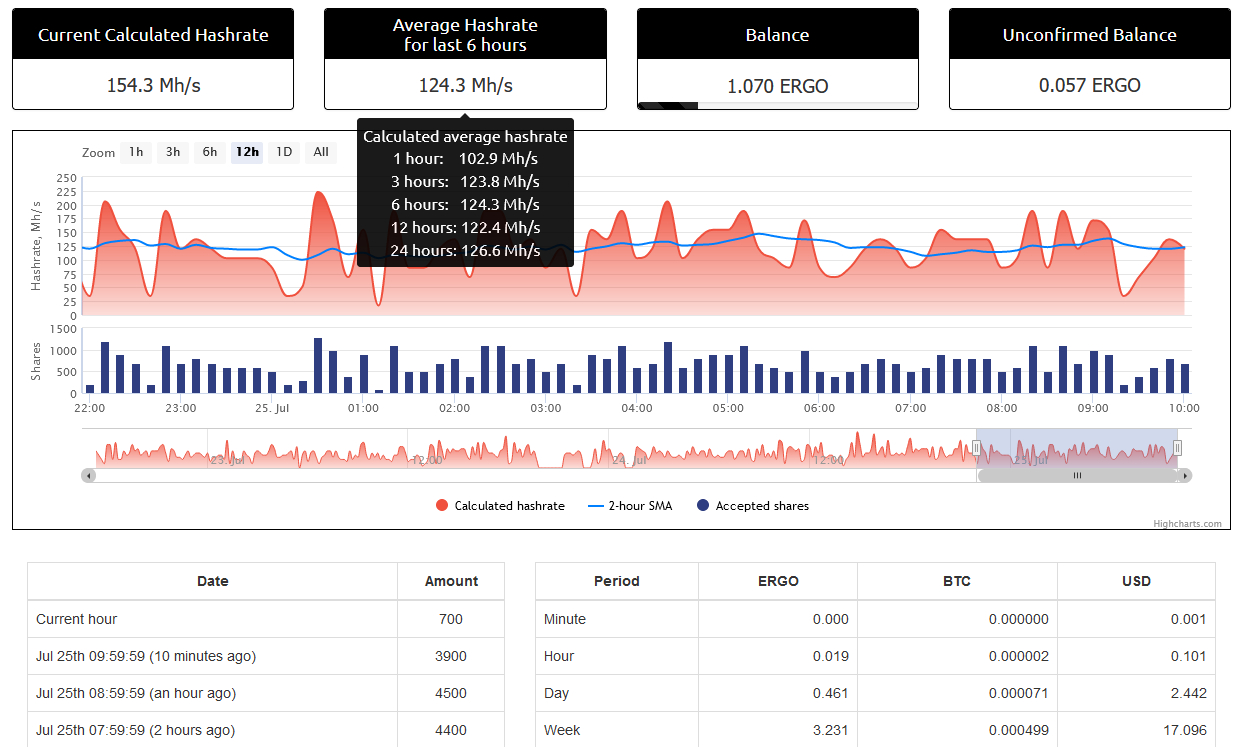This screenshot has width=1240, height=747.
Task: Click the right range handle in navigator
Action: tap(1177, 448)
